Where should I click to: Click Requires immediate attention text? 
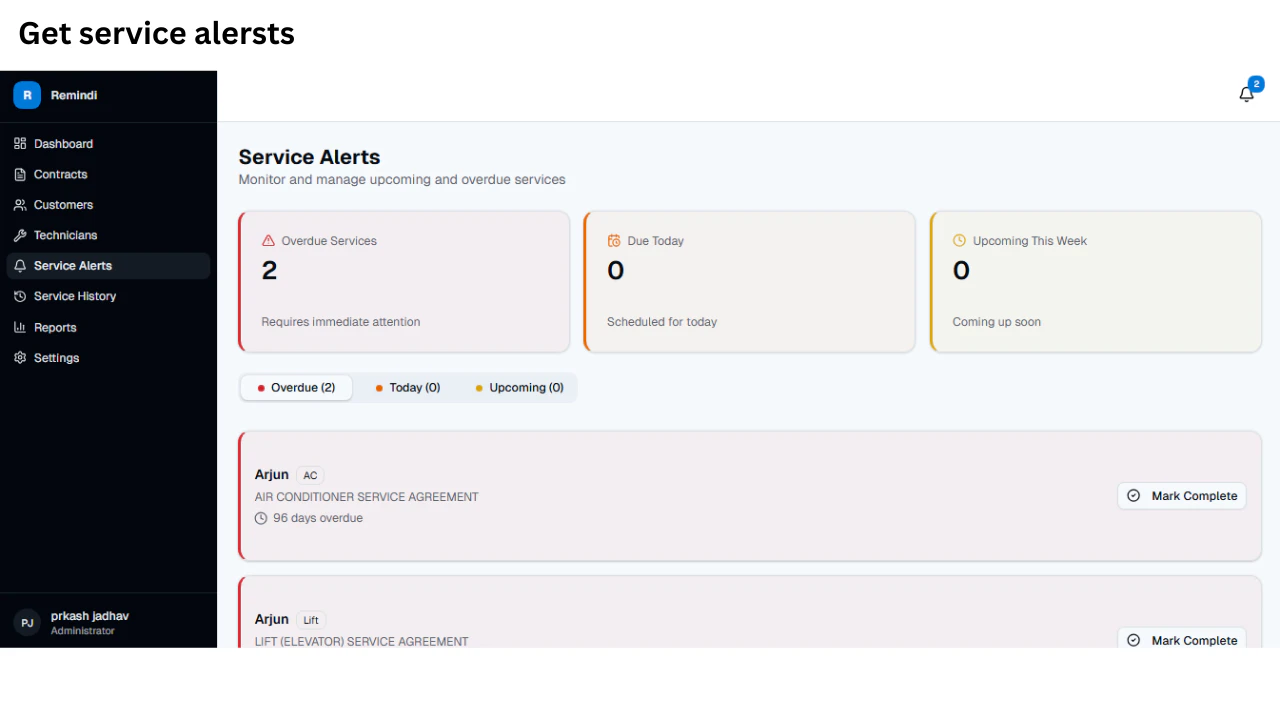(341, 322)
